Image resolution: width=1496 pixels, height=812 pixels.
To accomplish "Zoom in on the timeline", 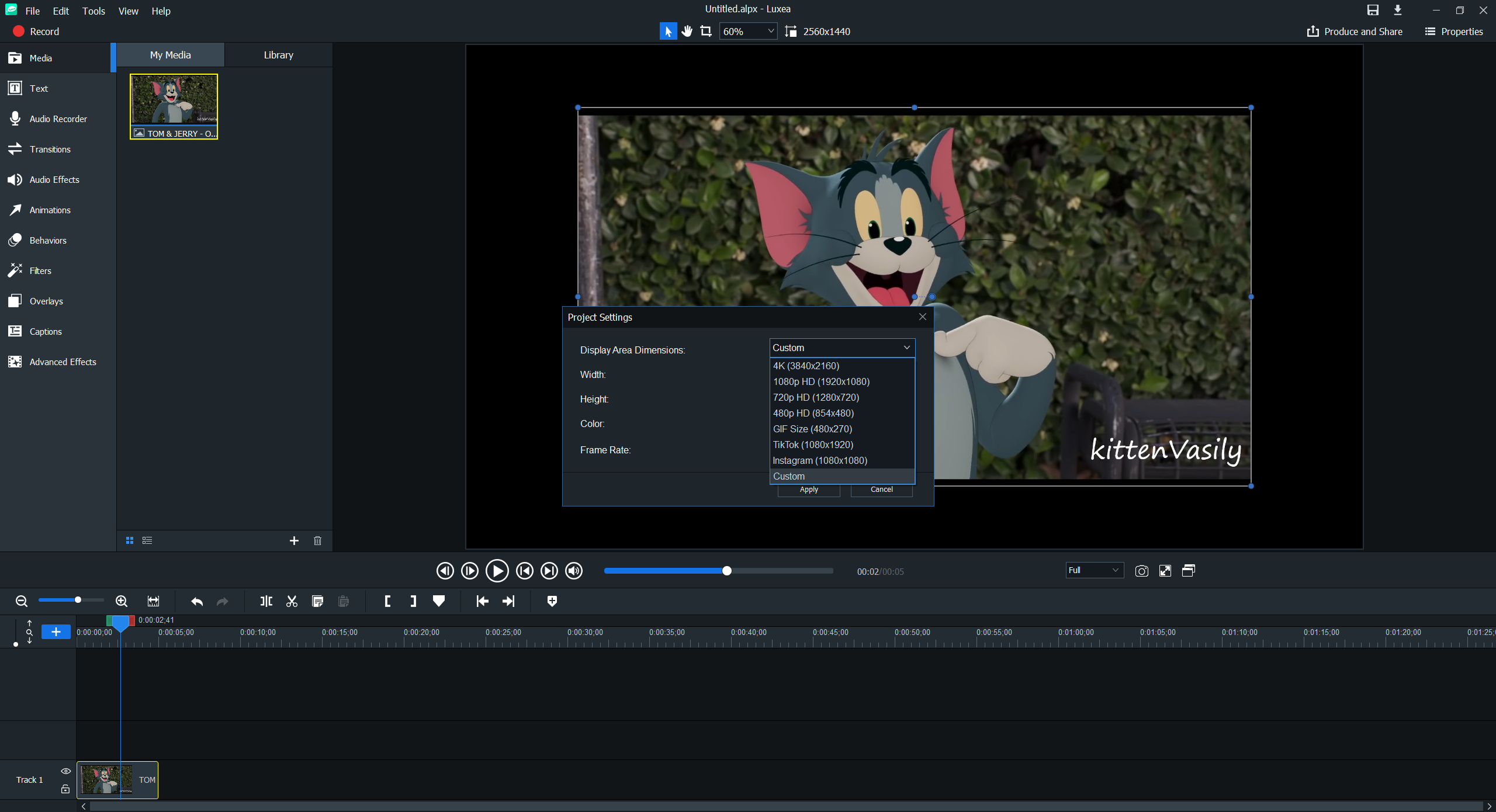I will coord(122,601).
